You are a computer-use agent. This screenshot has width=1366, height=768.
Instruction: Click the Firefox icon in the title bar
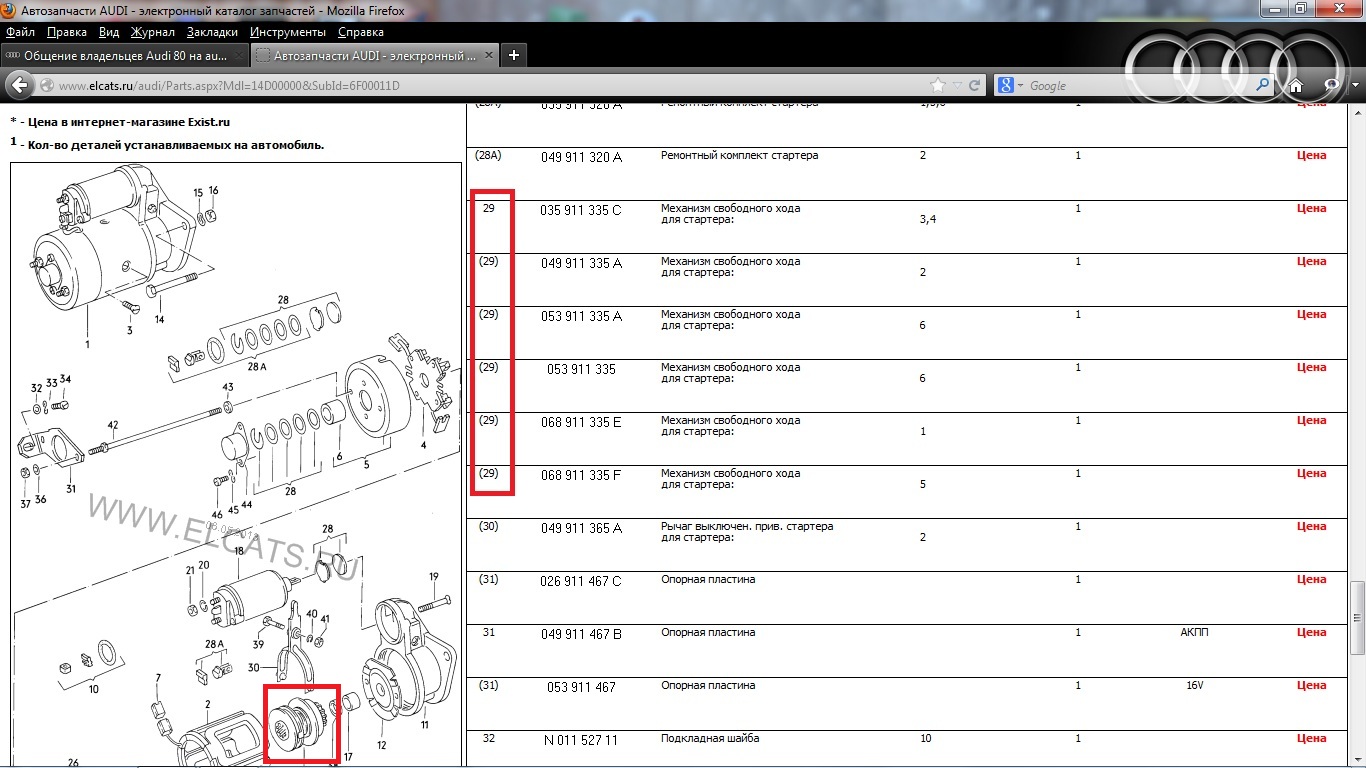coord(11,10)
